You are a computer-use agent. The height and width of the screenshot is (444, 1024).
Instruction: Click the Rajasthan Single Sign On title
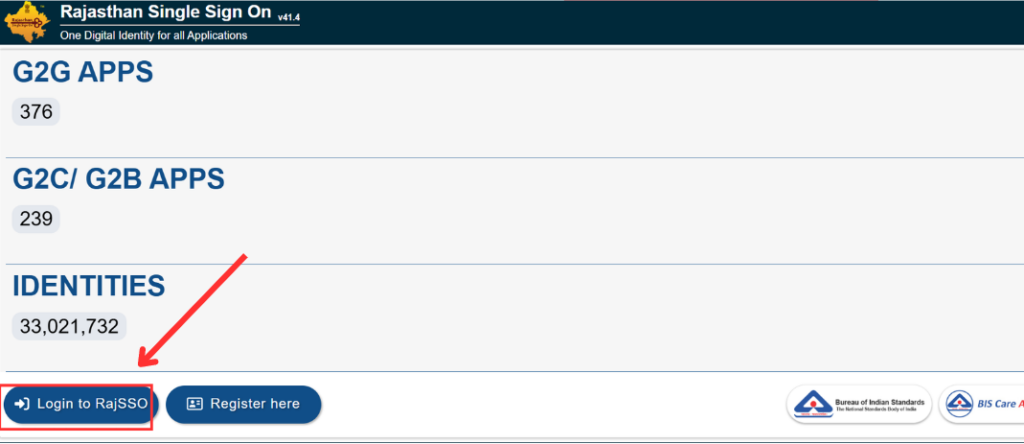pyautogui.click(x=166, y=13)
